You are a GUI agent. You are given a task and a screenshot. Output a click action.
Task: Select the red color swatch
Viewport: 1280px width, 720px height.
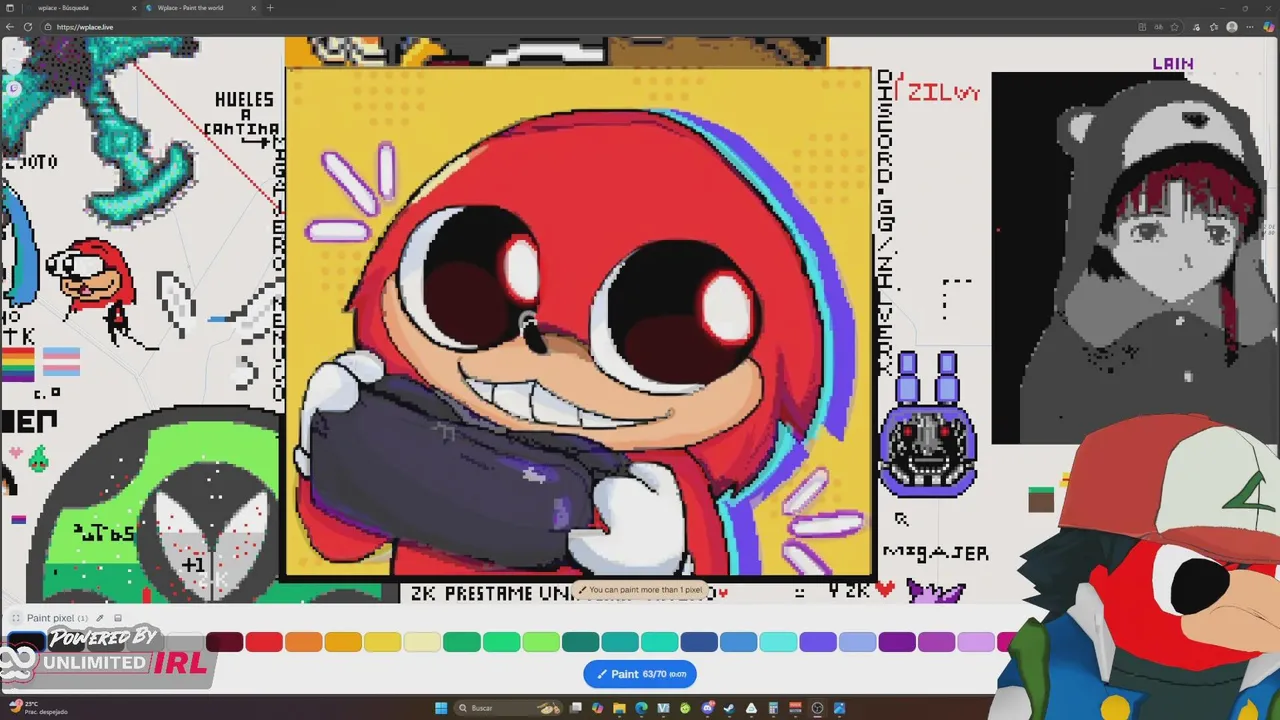pyautogui.click(x=264, y=642)
